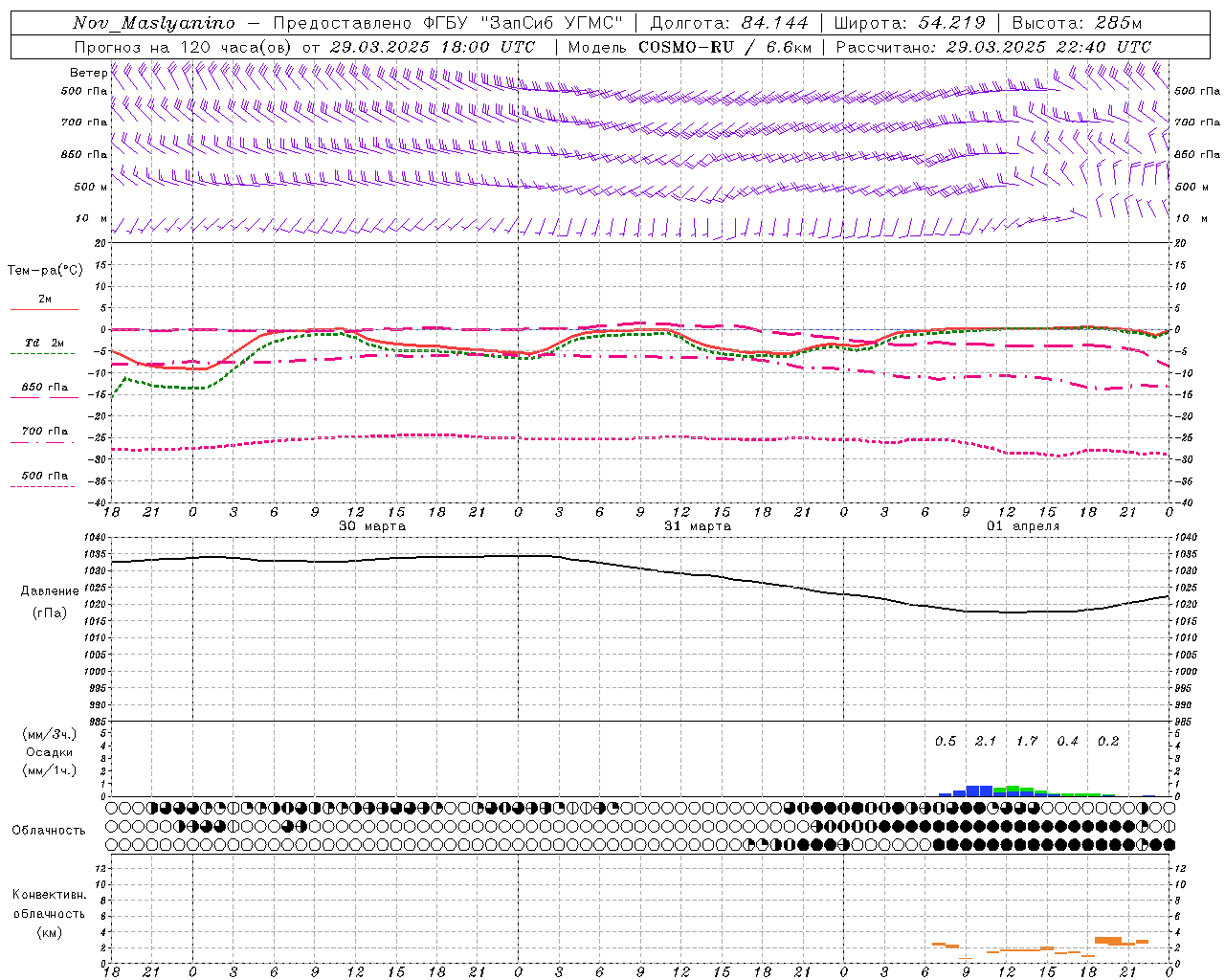The height and width of the screenshot is (980, 1225).
Task: Click the Td 2м legend label
Action: coord(45,343)
